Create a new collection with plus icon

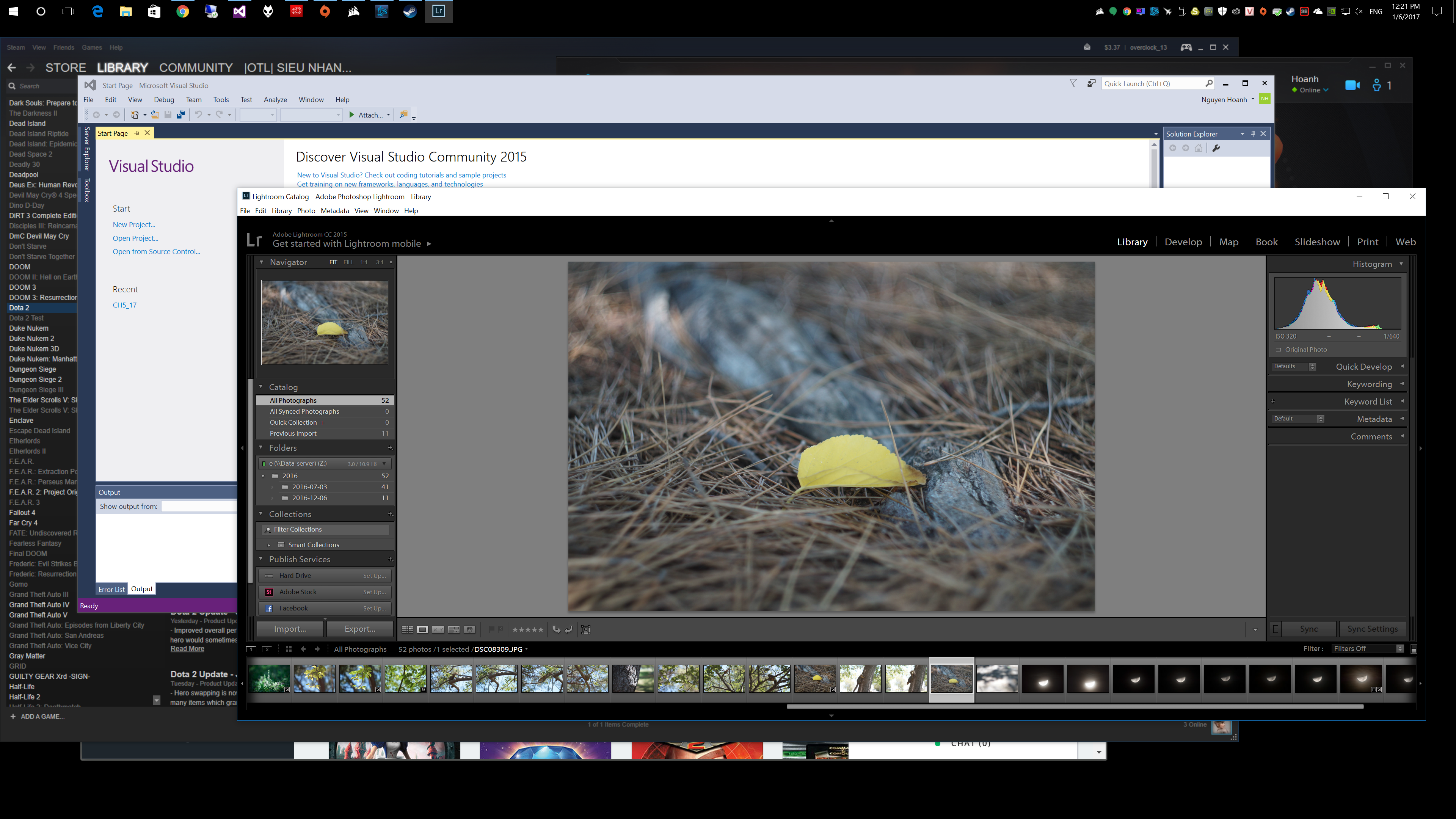390,515
